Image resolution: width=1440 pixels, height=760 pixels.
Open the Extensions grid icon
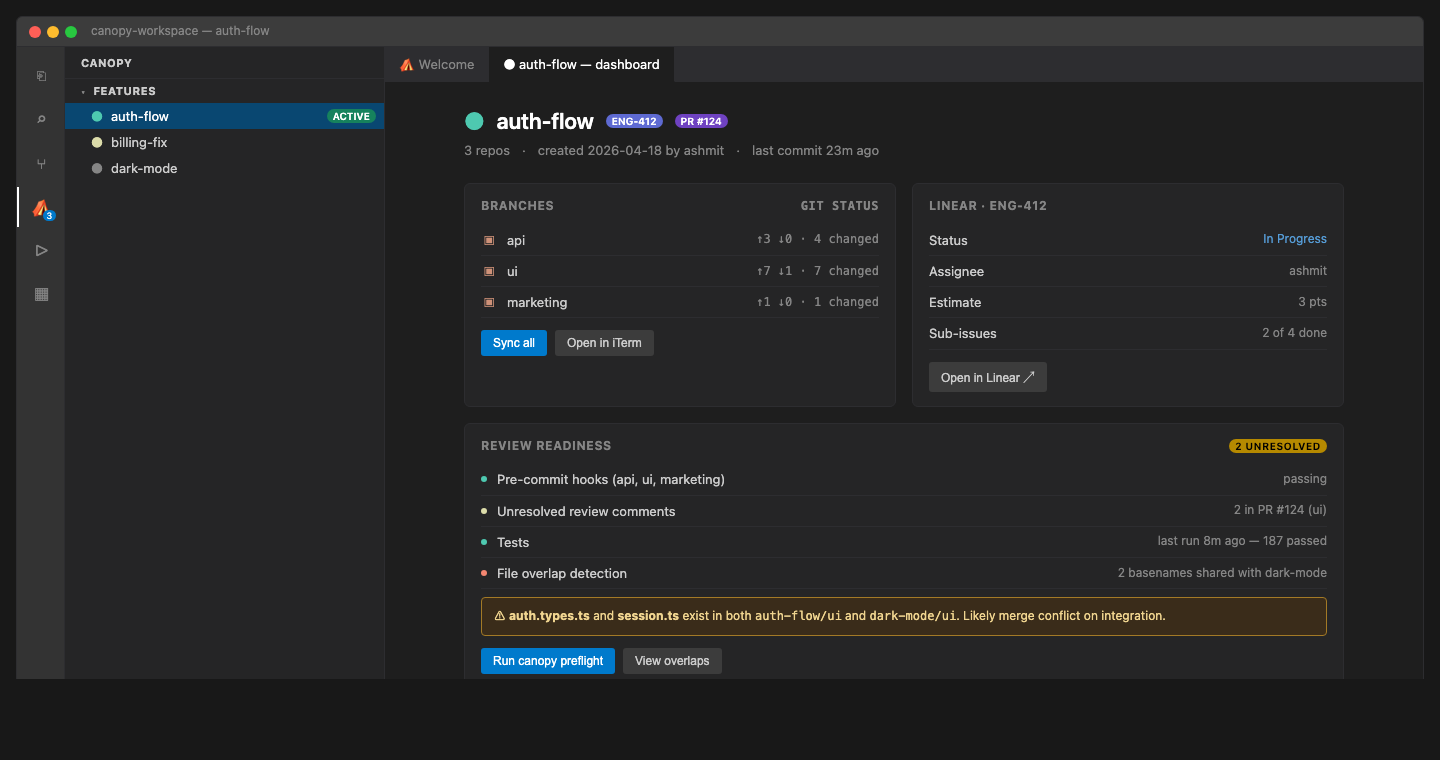pyautogui.click(x=41, y=293)
